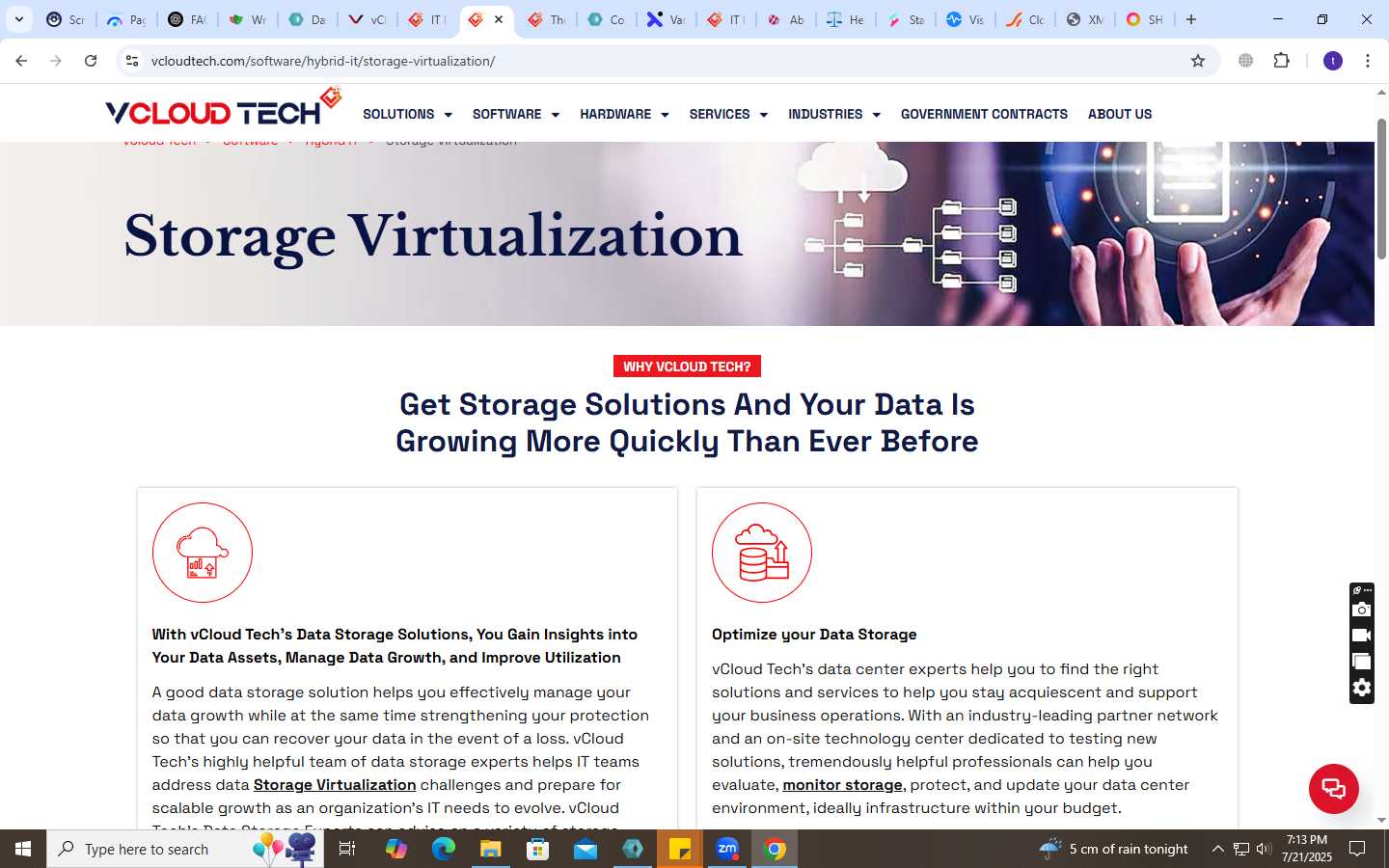Follow the monitor storage link
This screenshot has width=1389, height=868.
click(x=842, y=785)
